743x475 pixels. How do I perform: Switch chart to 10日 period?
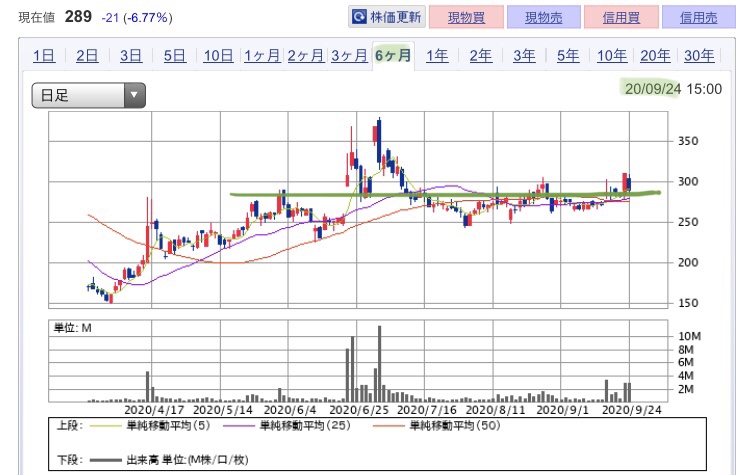tap(218, 56)
